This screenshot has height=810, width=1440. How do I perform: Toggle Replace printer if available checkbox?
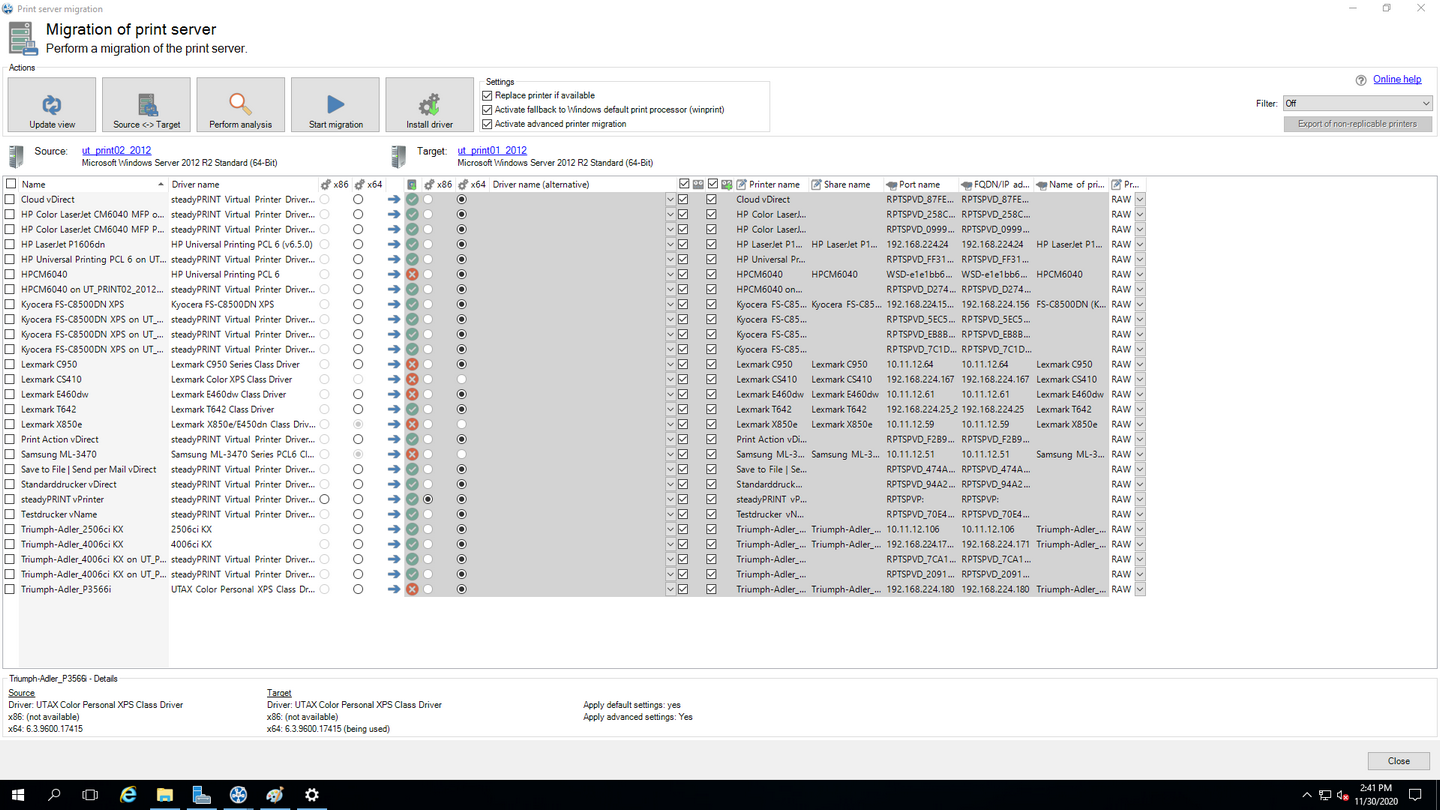tap(488, 95)
